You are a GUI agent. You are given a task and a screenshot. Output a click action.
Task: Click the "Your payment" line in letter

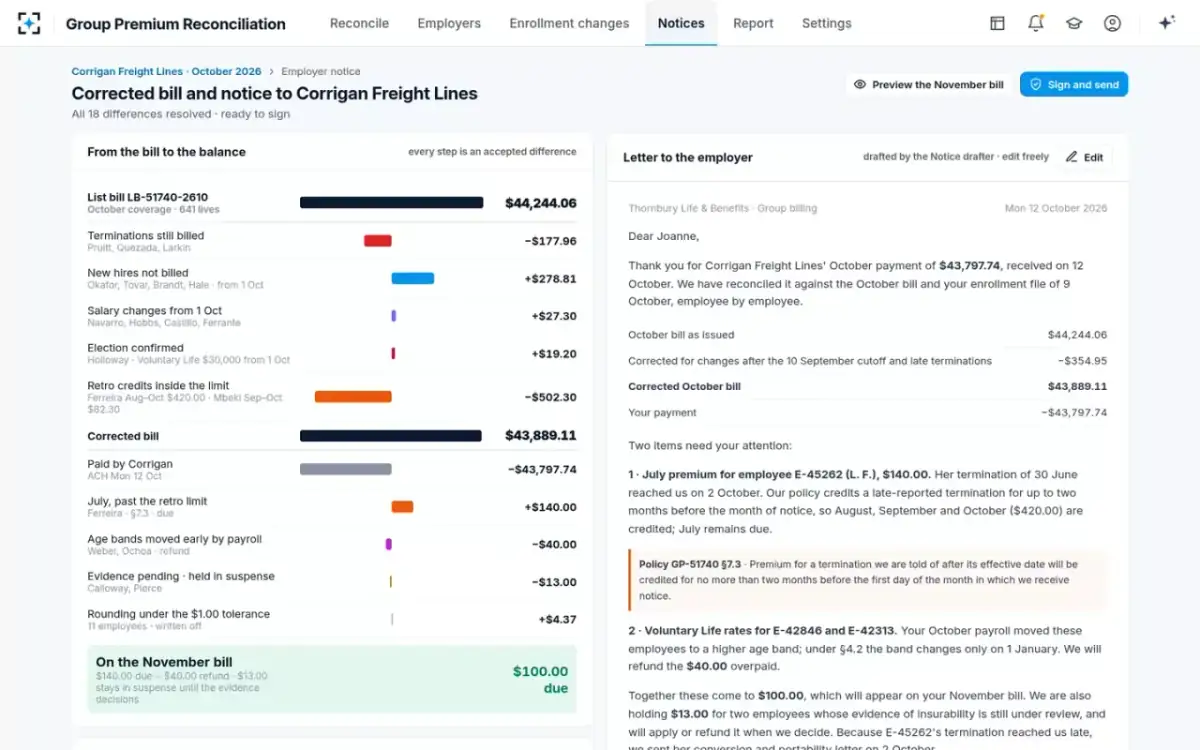pos(868,412)
